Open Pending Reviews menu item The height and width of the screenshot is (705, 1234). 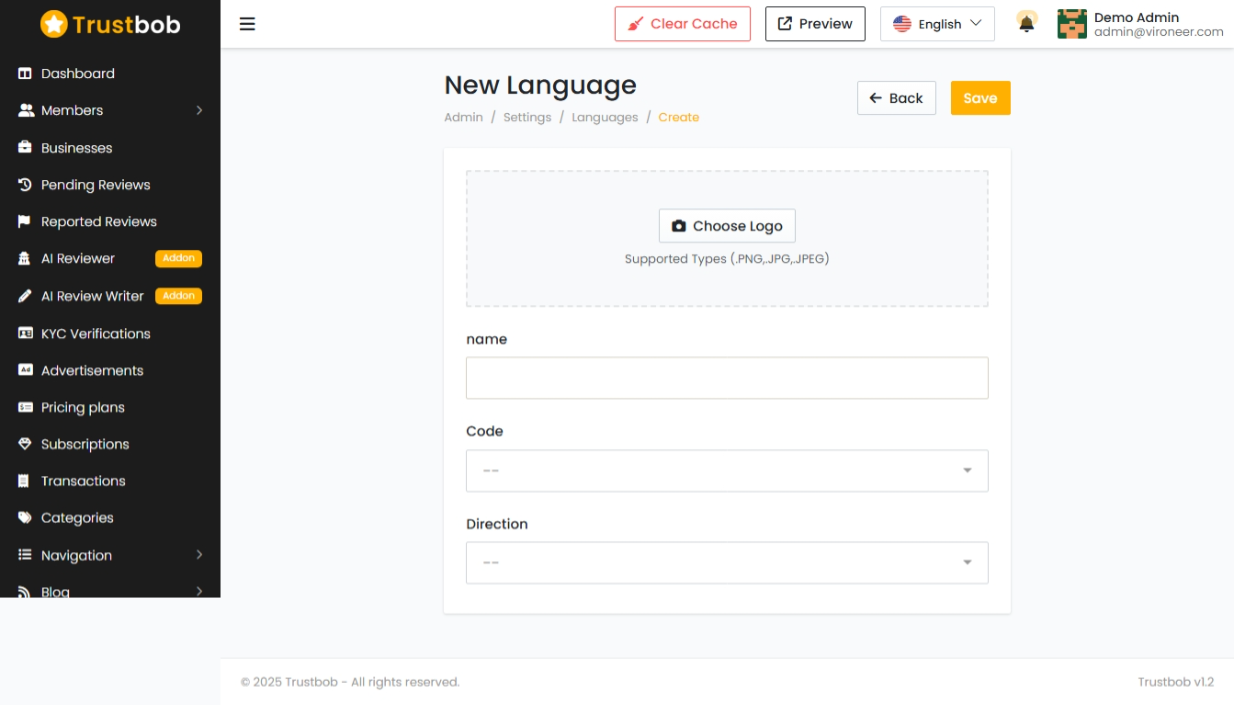coord(96,185)
